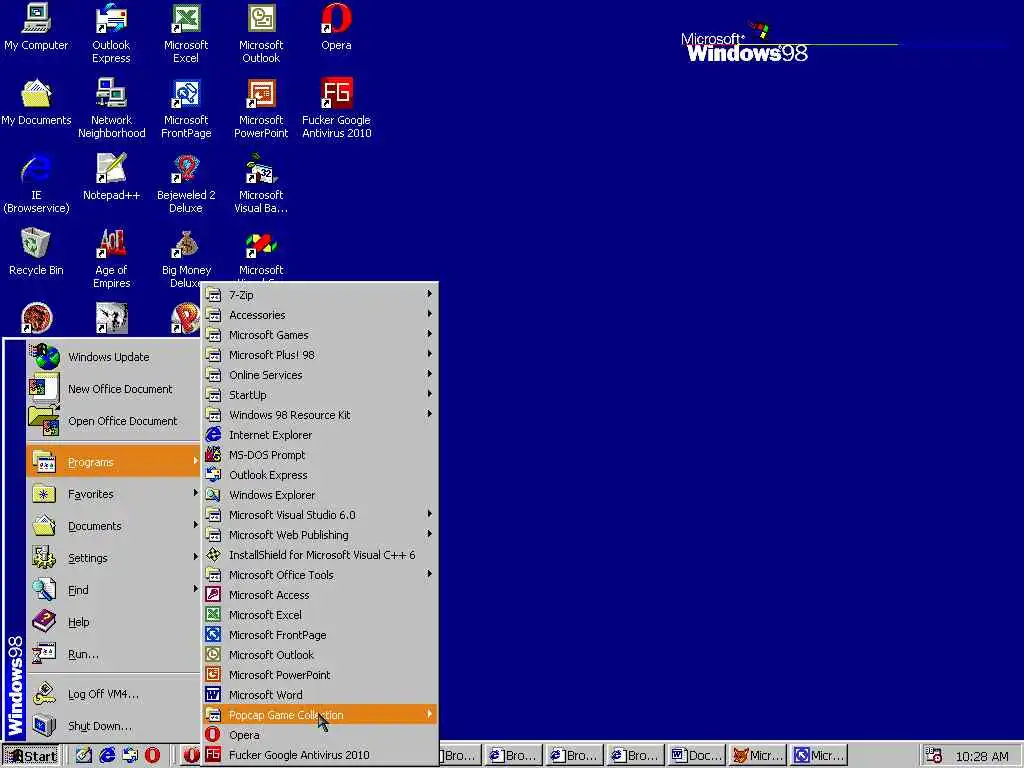
Task: Expand Online Services folder
Action: [x=319, y=375]
